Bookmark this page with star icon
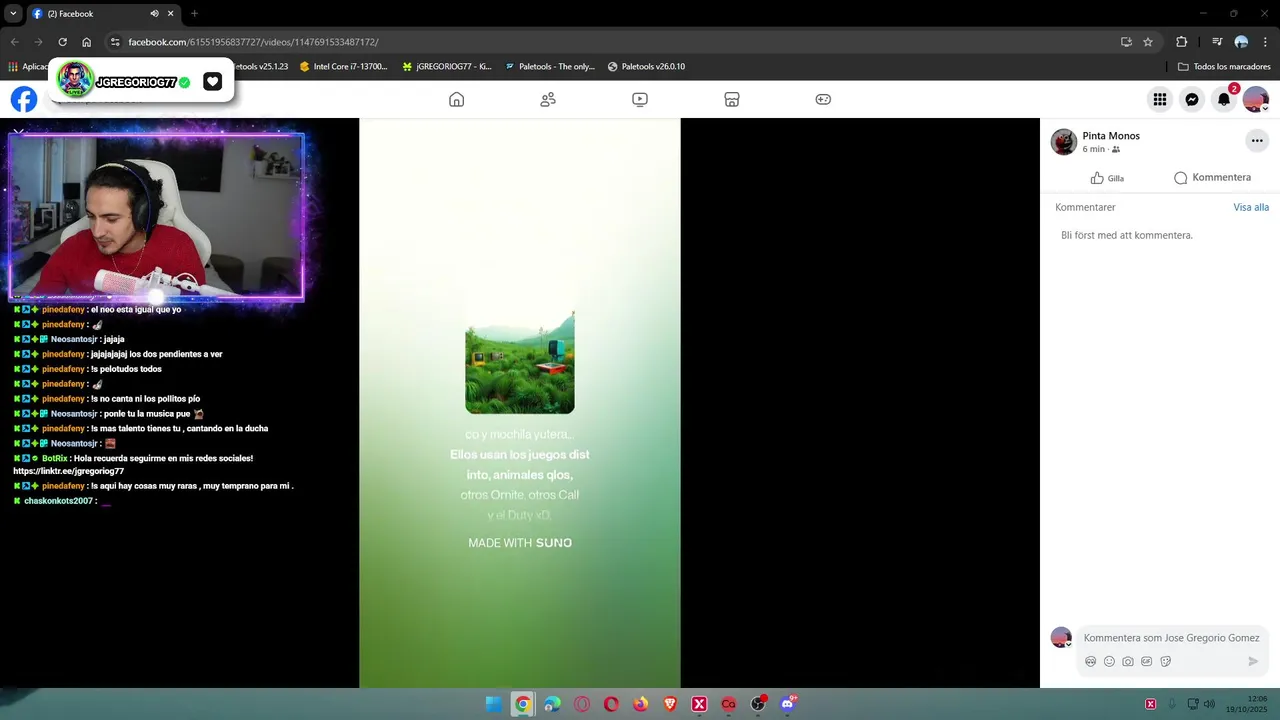The height and width of the screenshot is (720, 1280). pyautogui.click(x=1148, y=42)
